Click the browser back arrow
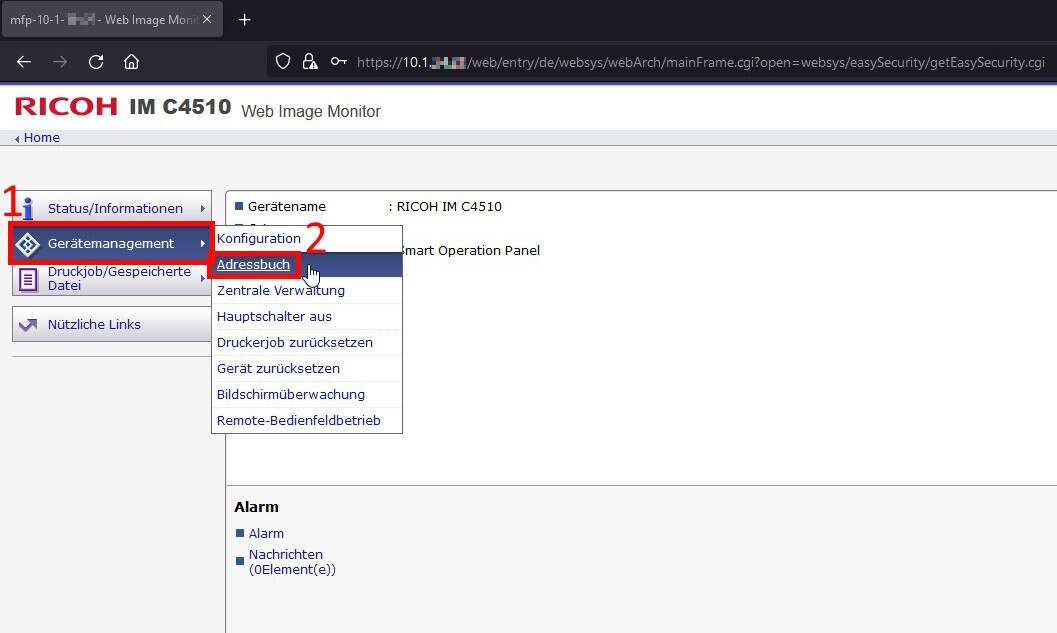The height and width of the screenshot is (633, 1057). [x=24, y=62]
